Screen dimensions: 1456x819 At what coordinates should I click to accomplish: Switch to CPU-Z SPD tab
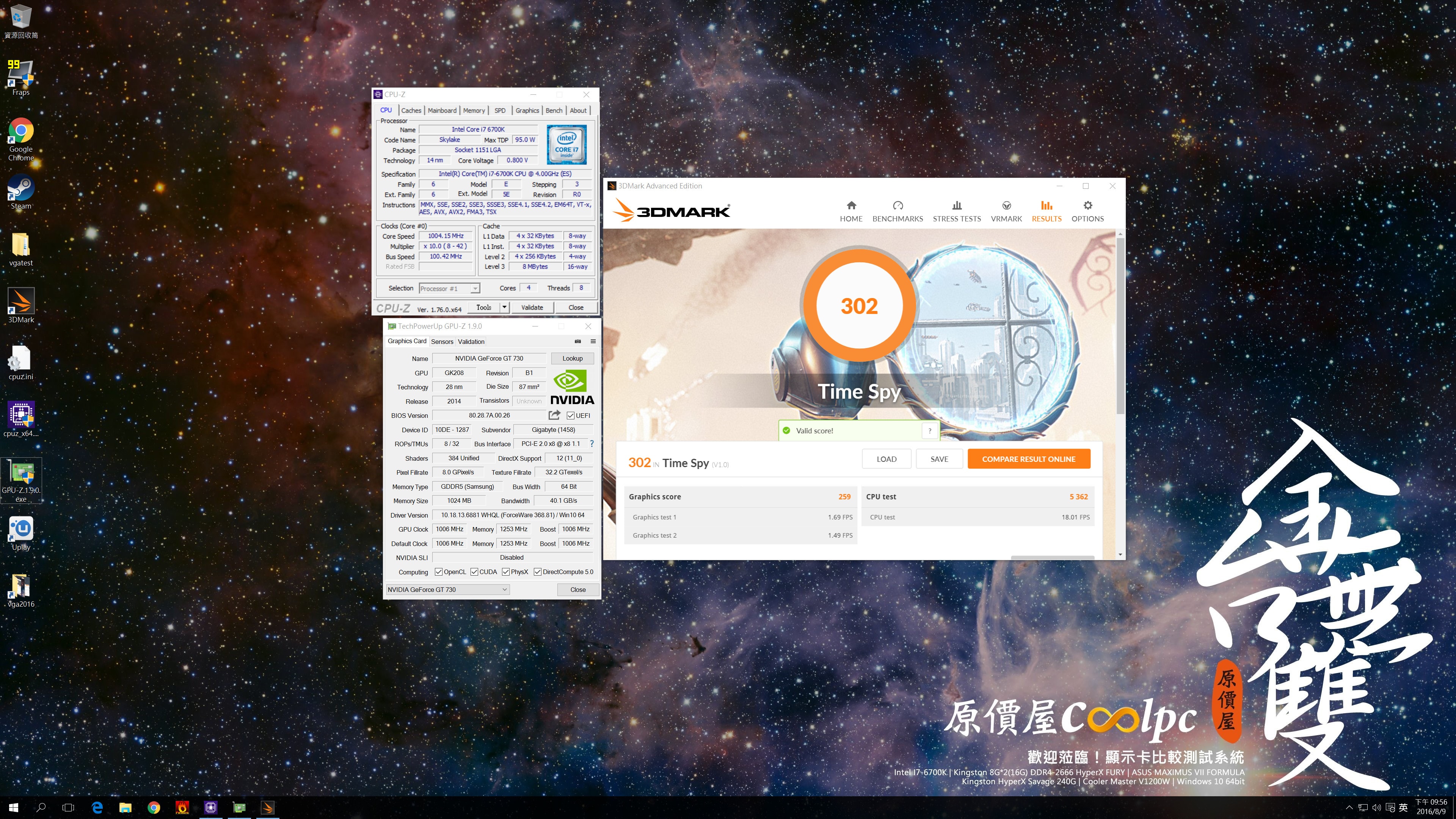point(500,111)
